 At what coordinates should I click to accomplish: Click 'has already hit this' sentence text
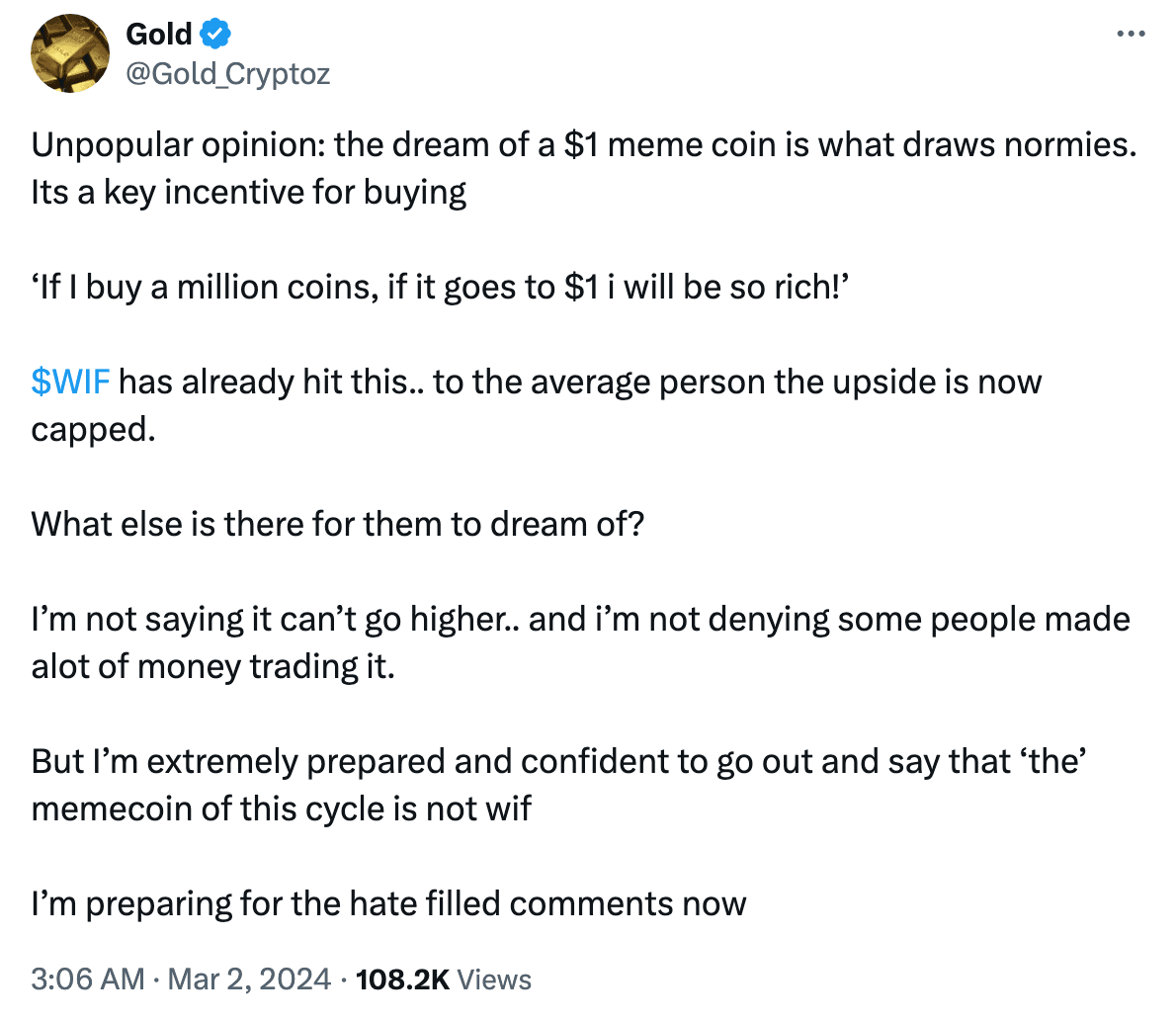(580, 382)
